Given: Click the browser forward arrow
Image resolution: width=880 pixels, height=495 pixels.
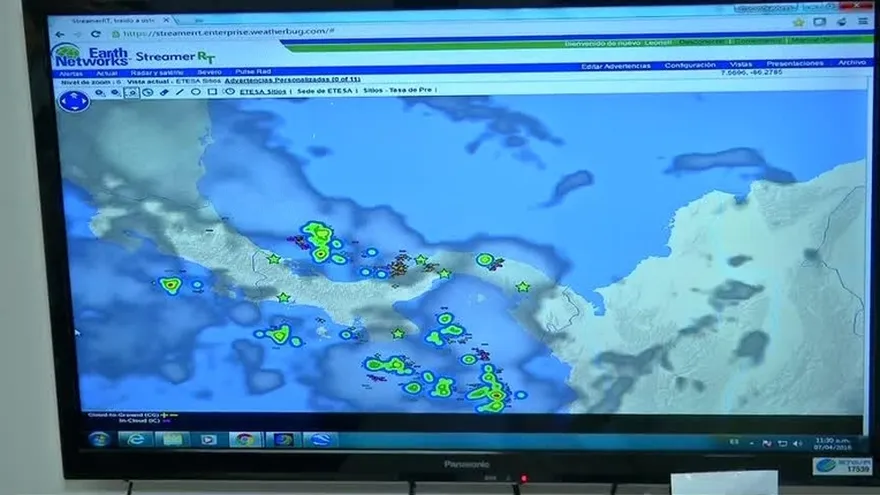Looking at the screenshot, I should (x=78, y=35).
